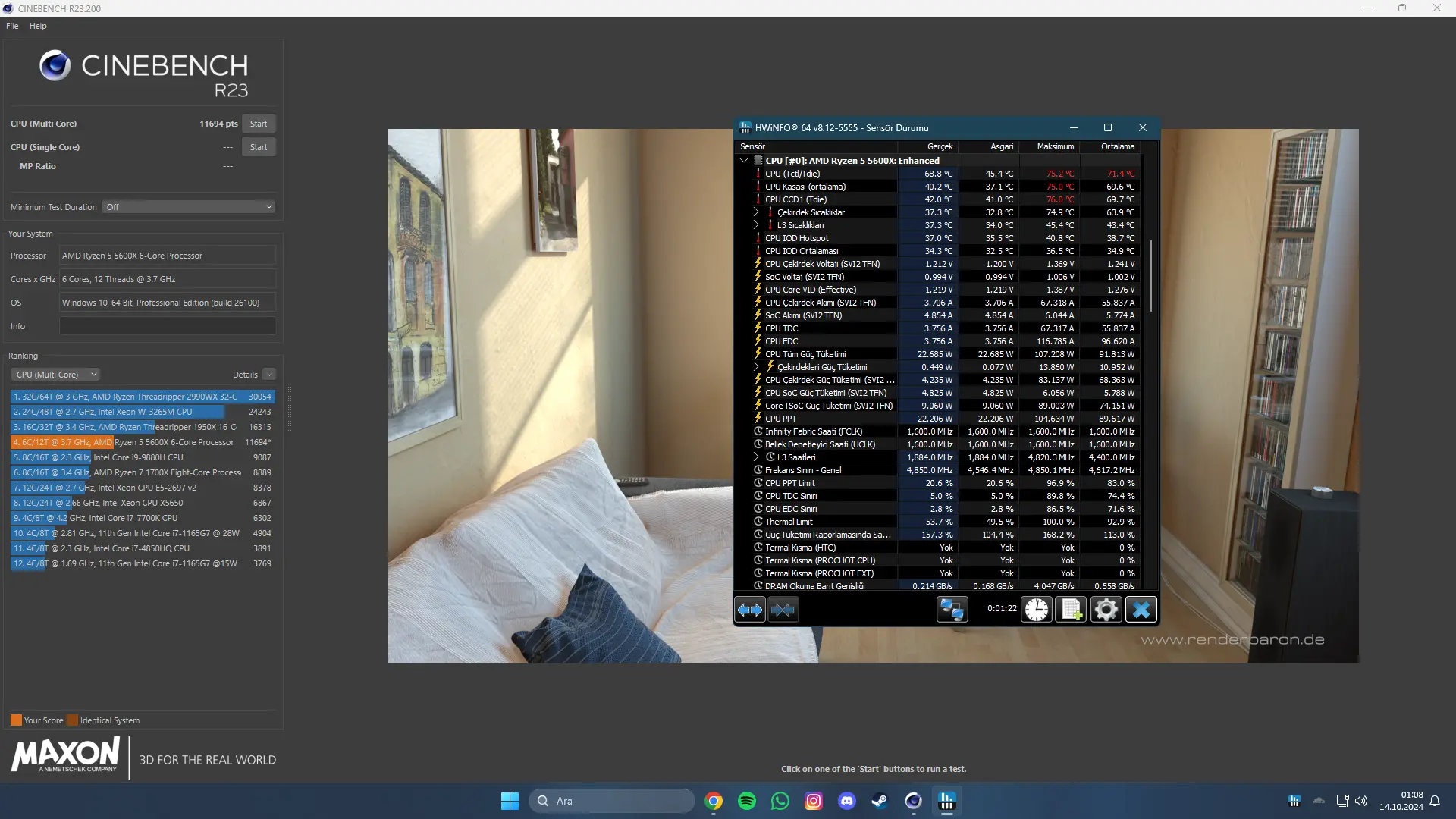Select Intel Core i7-7700K ranking entry
The height and width of the screenshot is (819, 1456).
point(143,518)
